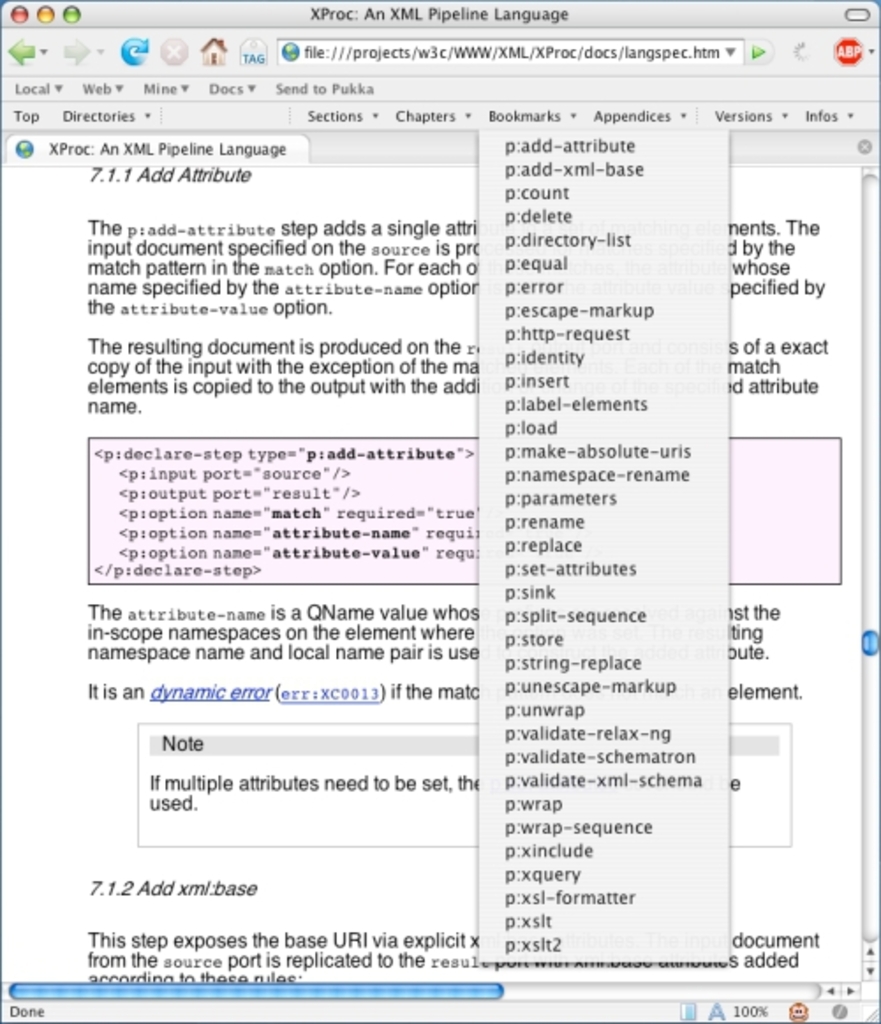This screenshot has height=1024, width=881.
Task: Click the Top navigation button
Action: (26, 116)
